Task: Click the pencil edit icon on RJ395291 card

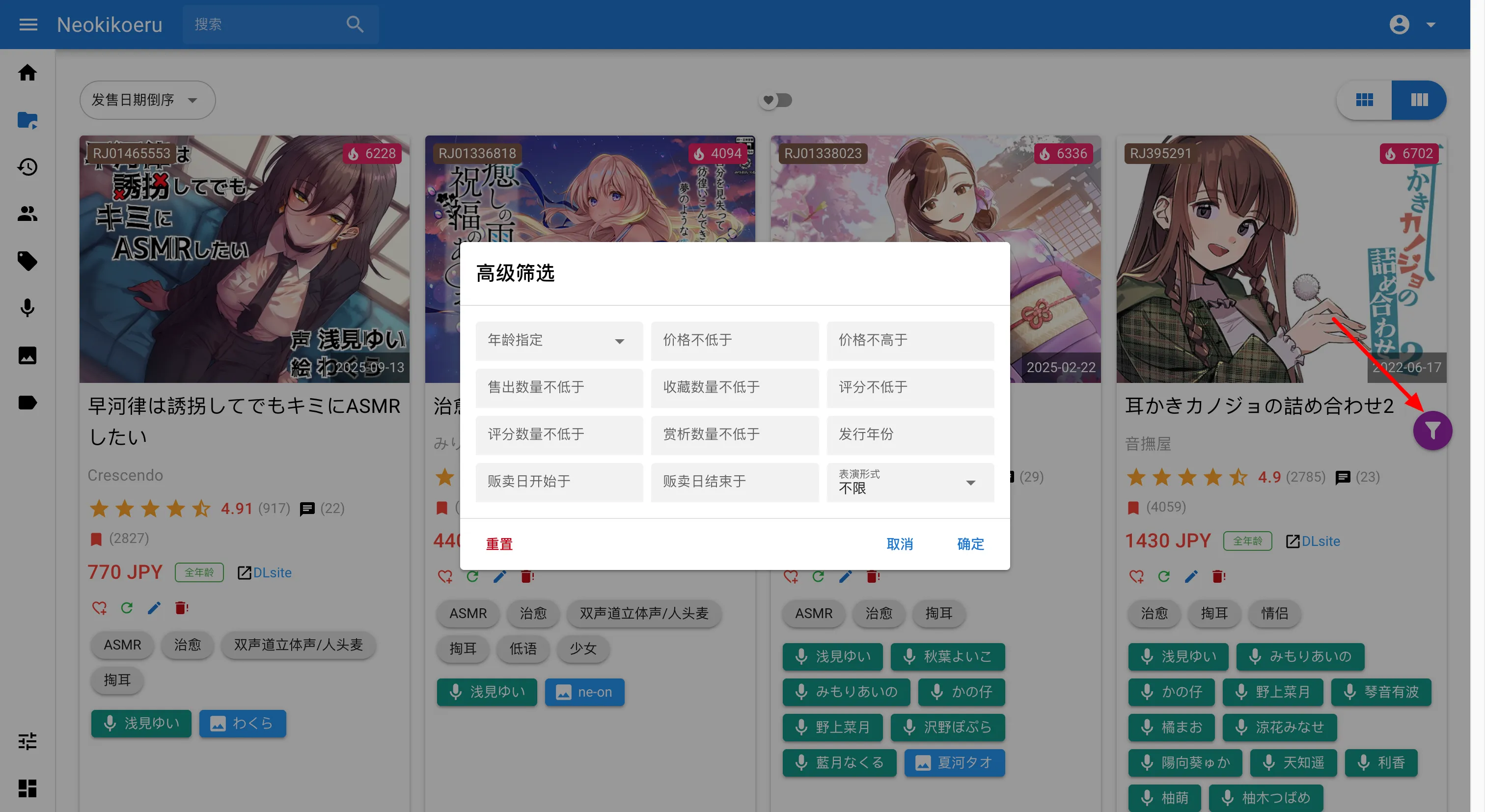Action: coord(1191,576)
